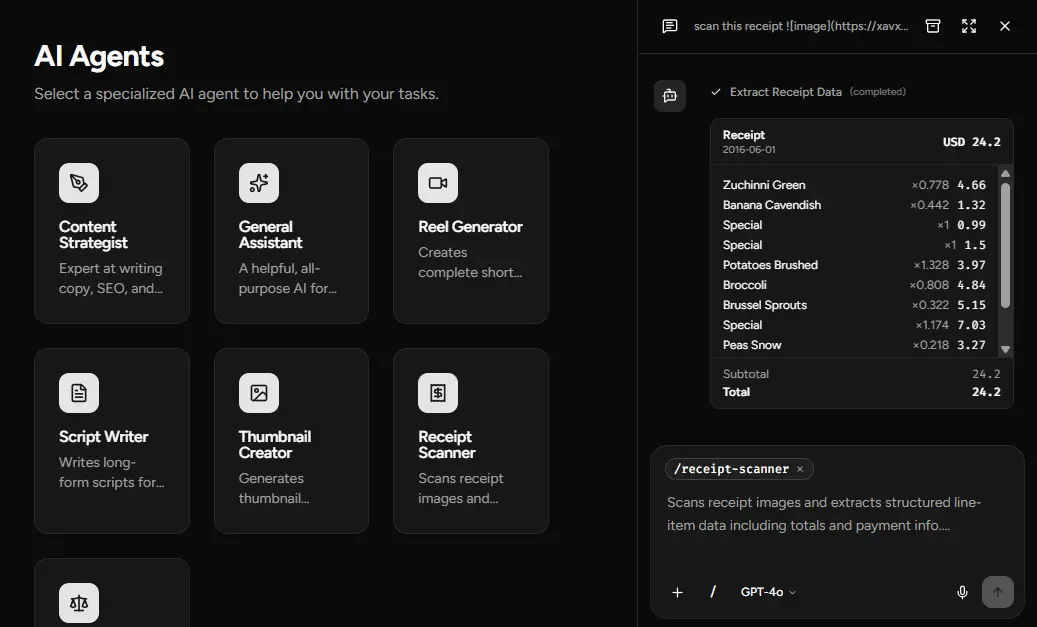1037x627 pixels.
Task: Click the "Extract Receipt Data" step label
Action: pos(786,92)
